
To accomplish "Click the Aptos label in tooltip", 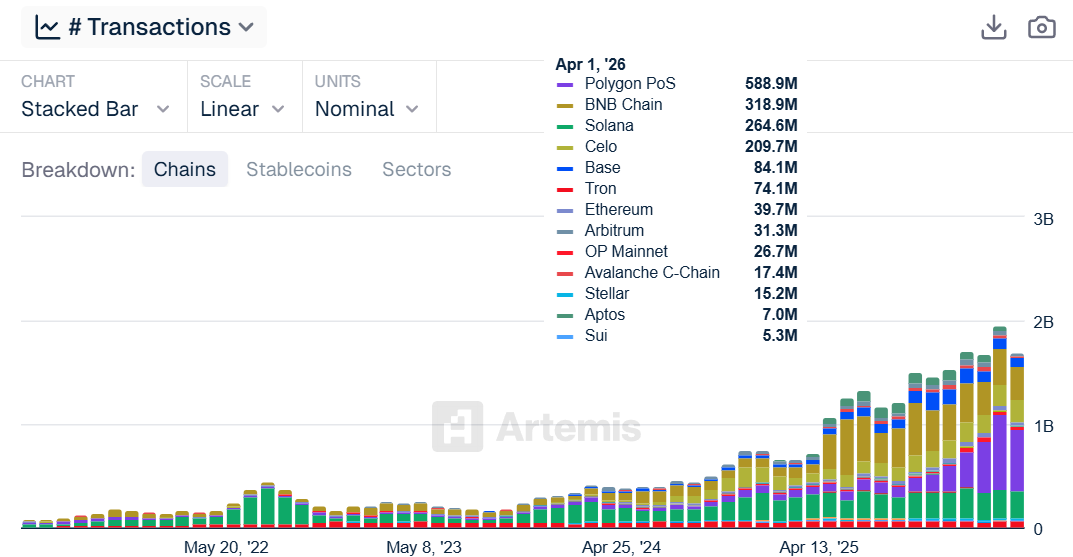I will click(604, 315).
